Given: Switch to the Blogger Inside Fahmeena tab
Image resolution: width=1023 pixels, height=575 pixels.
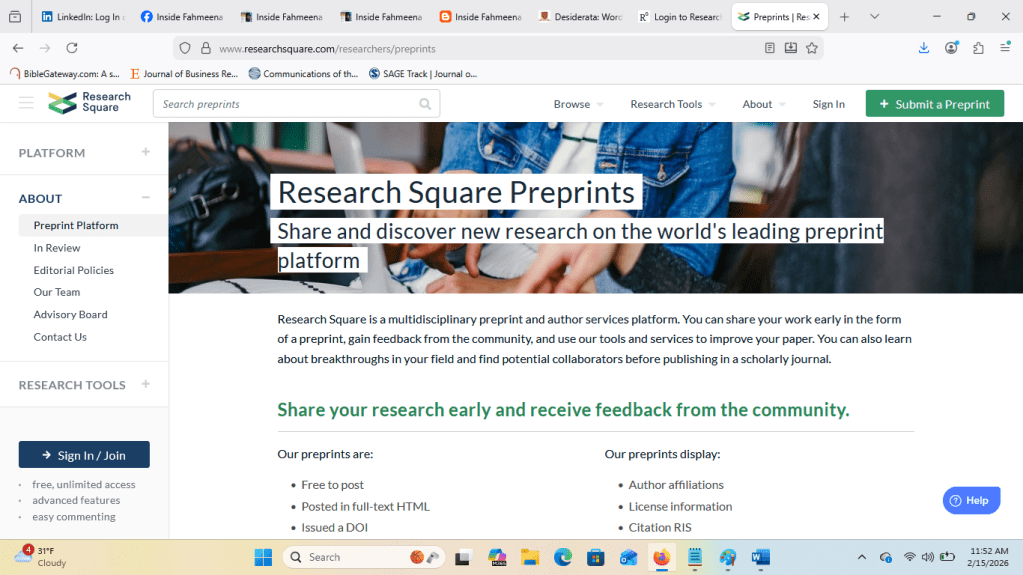Looking at the screenshot, I should (481, 17).
